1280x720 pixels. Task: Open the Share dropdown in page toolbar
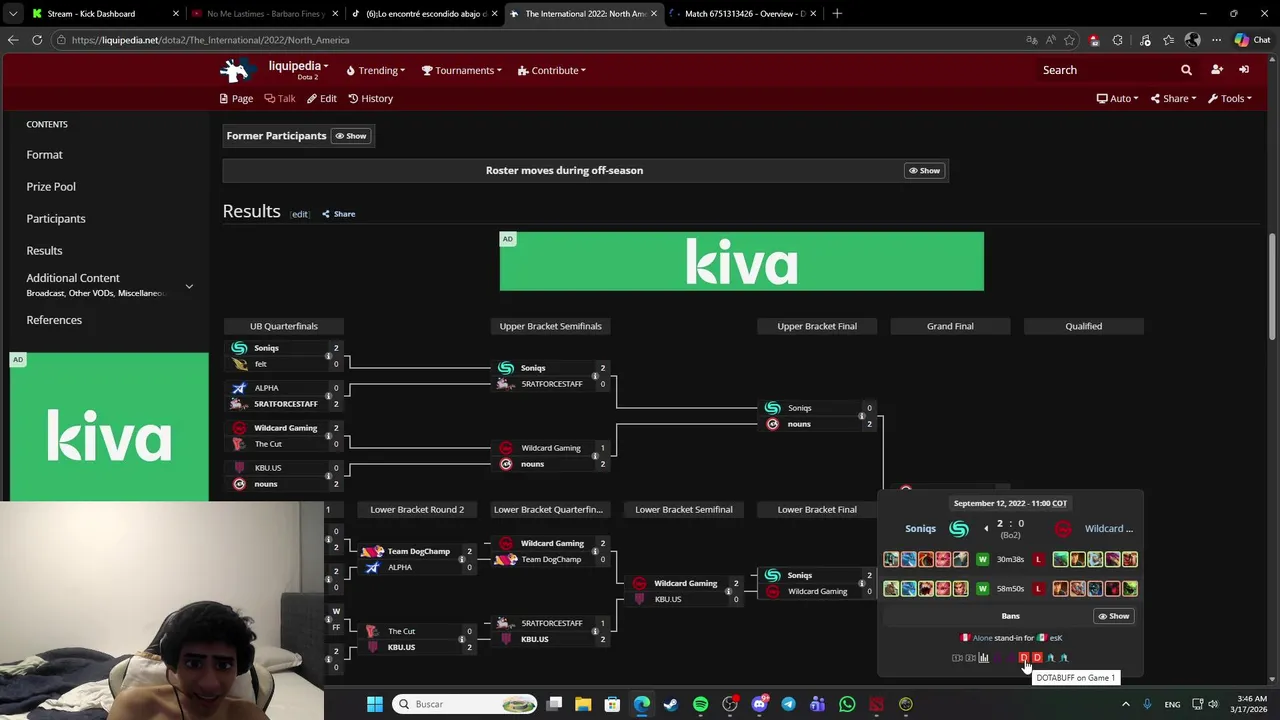pos(1172,98)
